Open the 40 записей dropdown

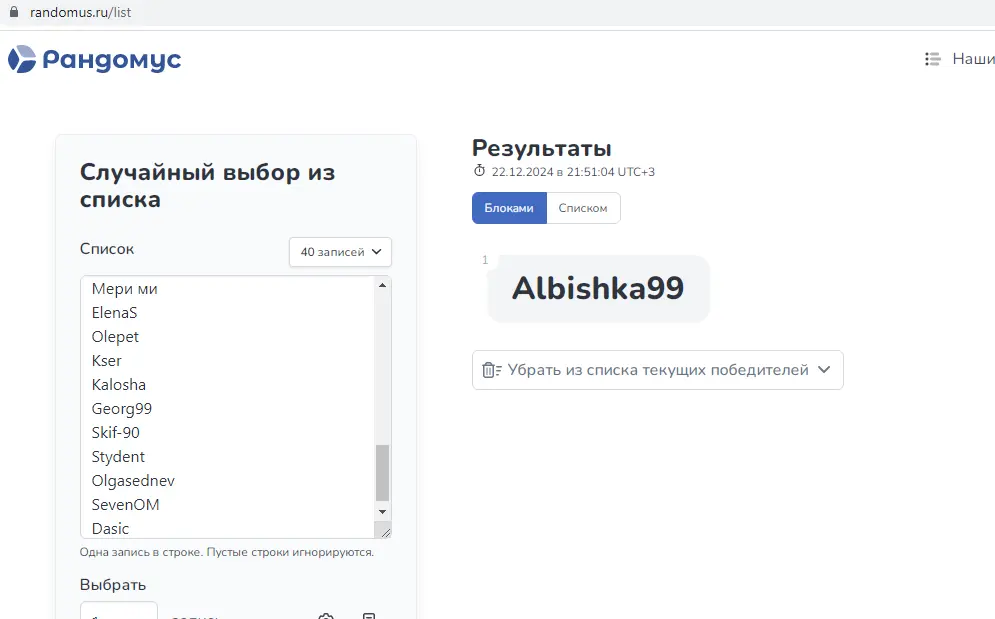(x=340, y=252)
